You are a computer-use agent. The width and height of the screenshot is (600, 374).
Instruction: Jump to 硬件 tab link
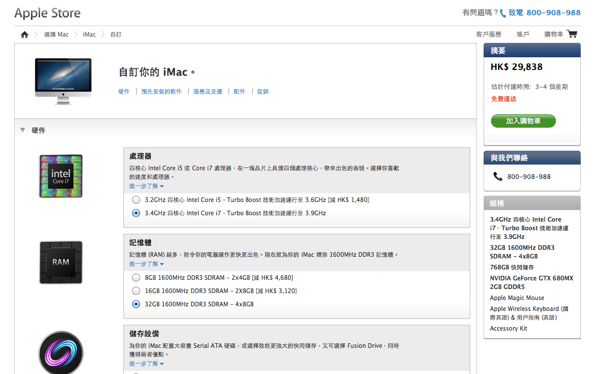(124, 91)
